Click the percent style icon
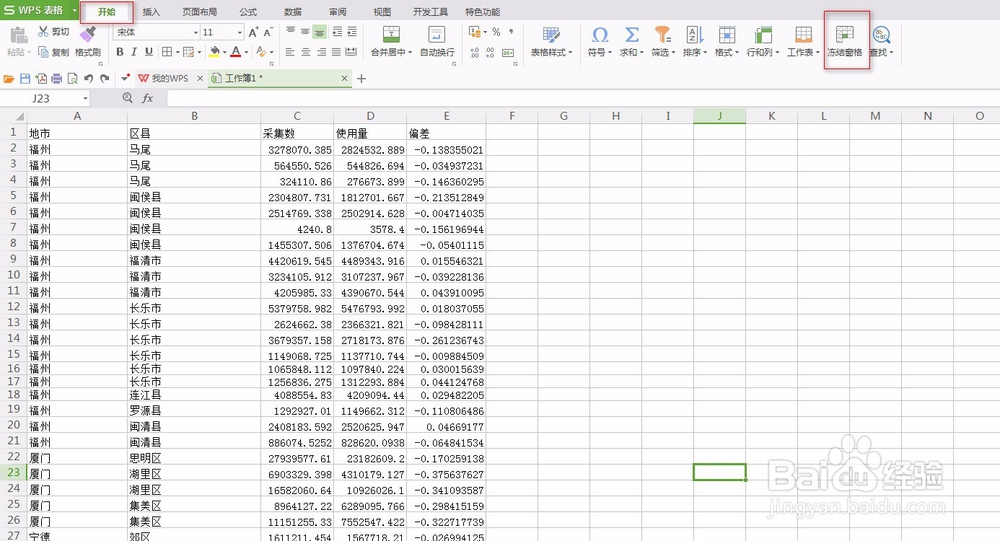The height and width of the screenshot is (541, 1000). pyautogui.click(x=496, y=32)
